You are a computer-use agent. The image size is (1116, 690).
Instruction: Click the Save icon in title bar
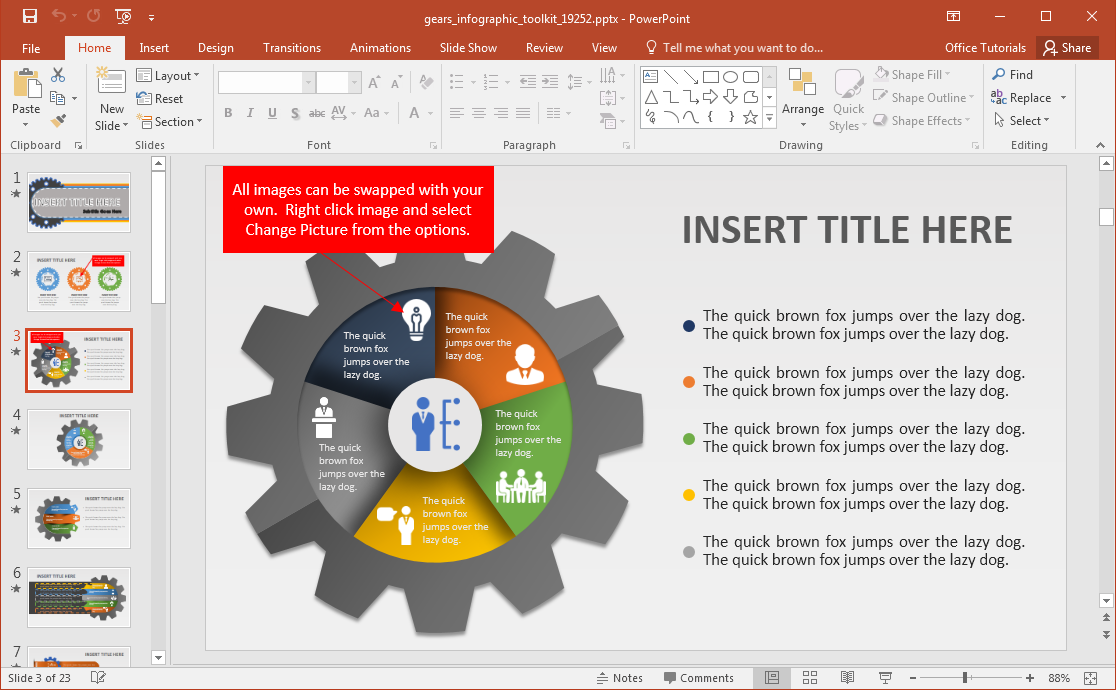pyautogui.click(x=29, y=17)
